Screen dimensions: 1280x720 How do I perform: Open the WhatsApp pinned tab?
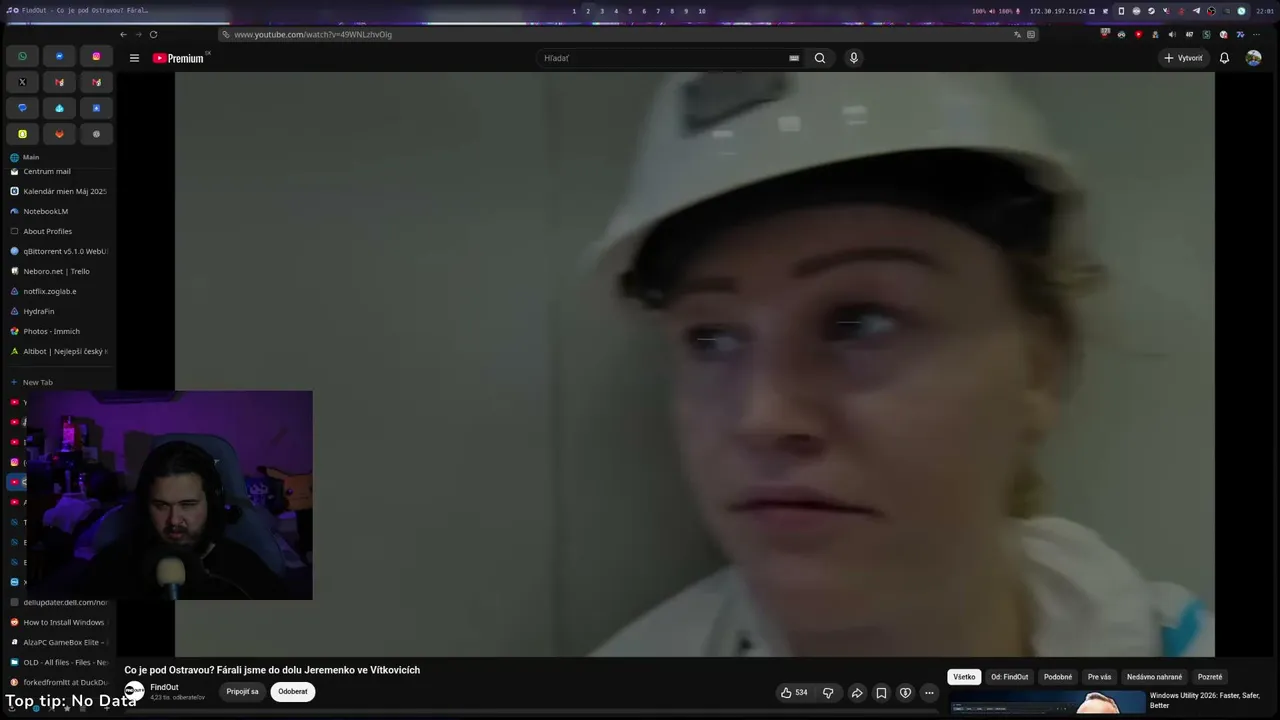click(x=22, y=56)
